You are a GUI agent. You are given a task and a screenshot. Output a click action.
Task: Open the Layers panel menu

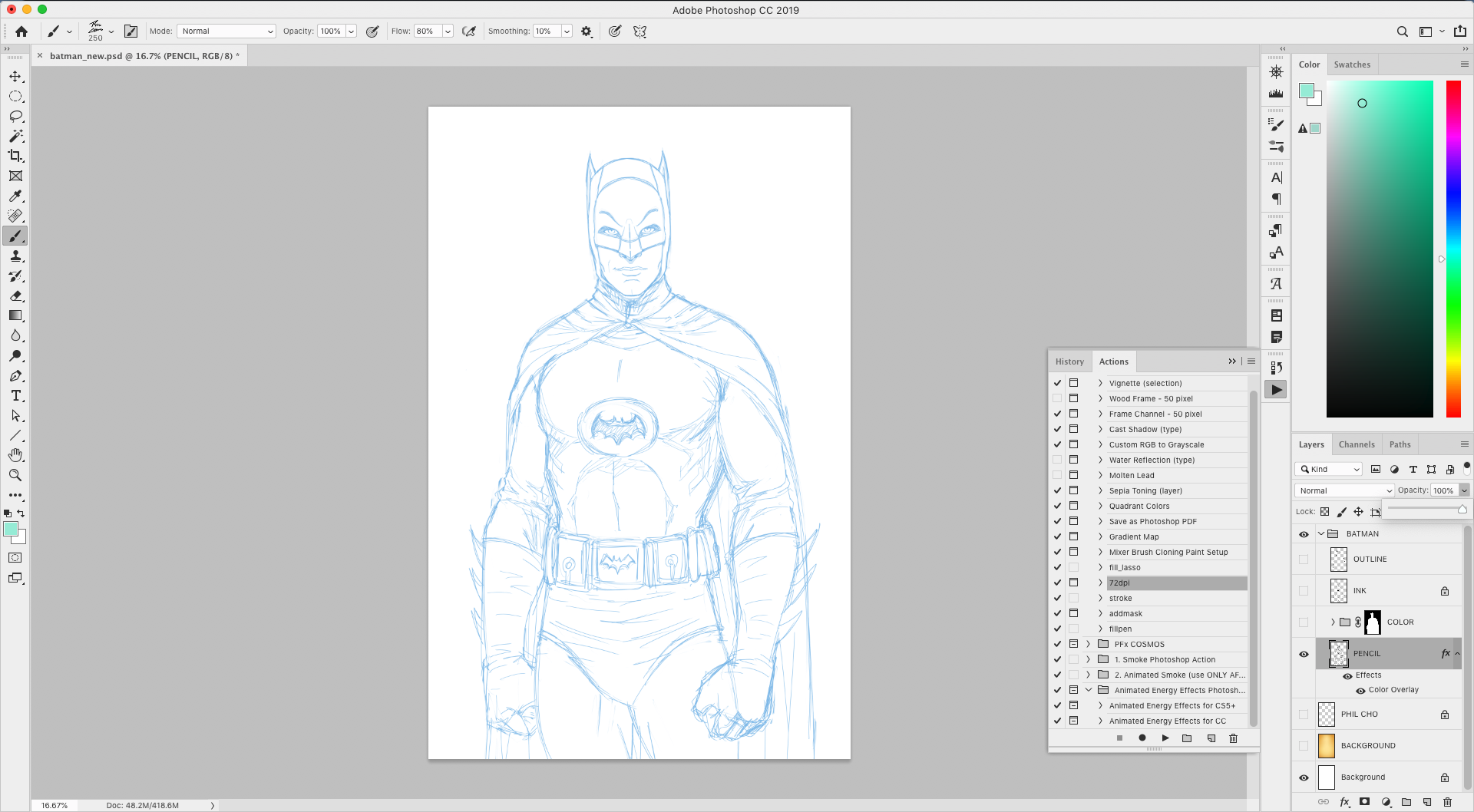point(1464,444)
